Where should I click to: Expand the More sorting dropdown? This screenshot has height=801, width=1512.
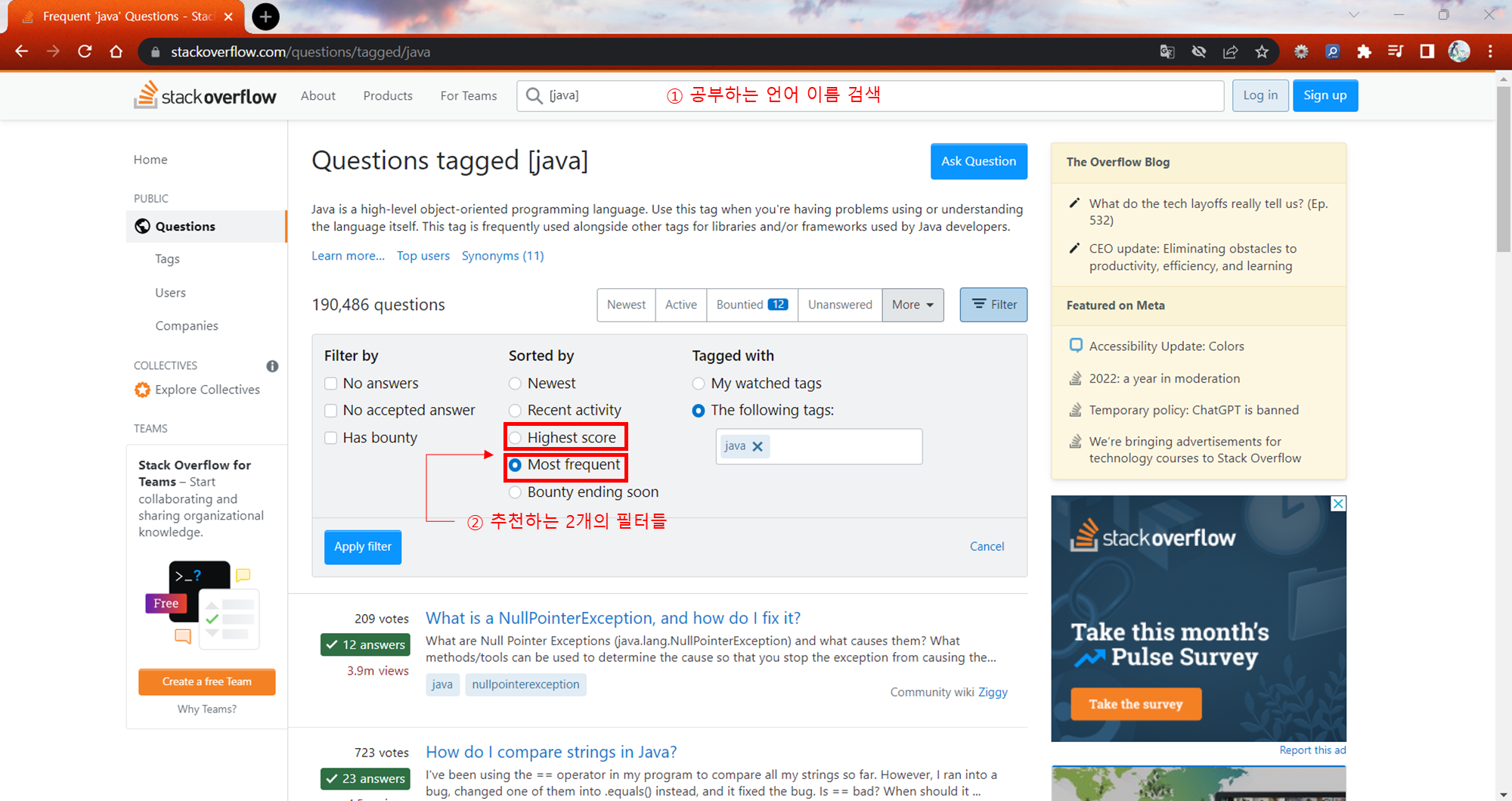point(912,305)
